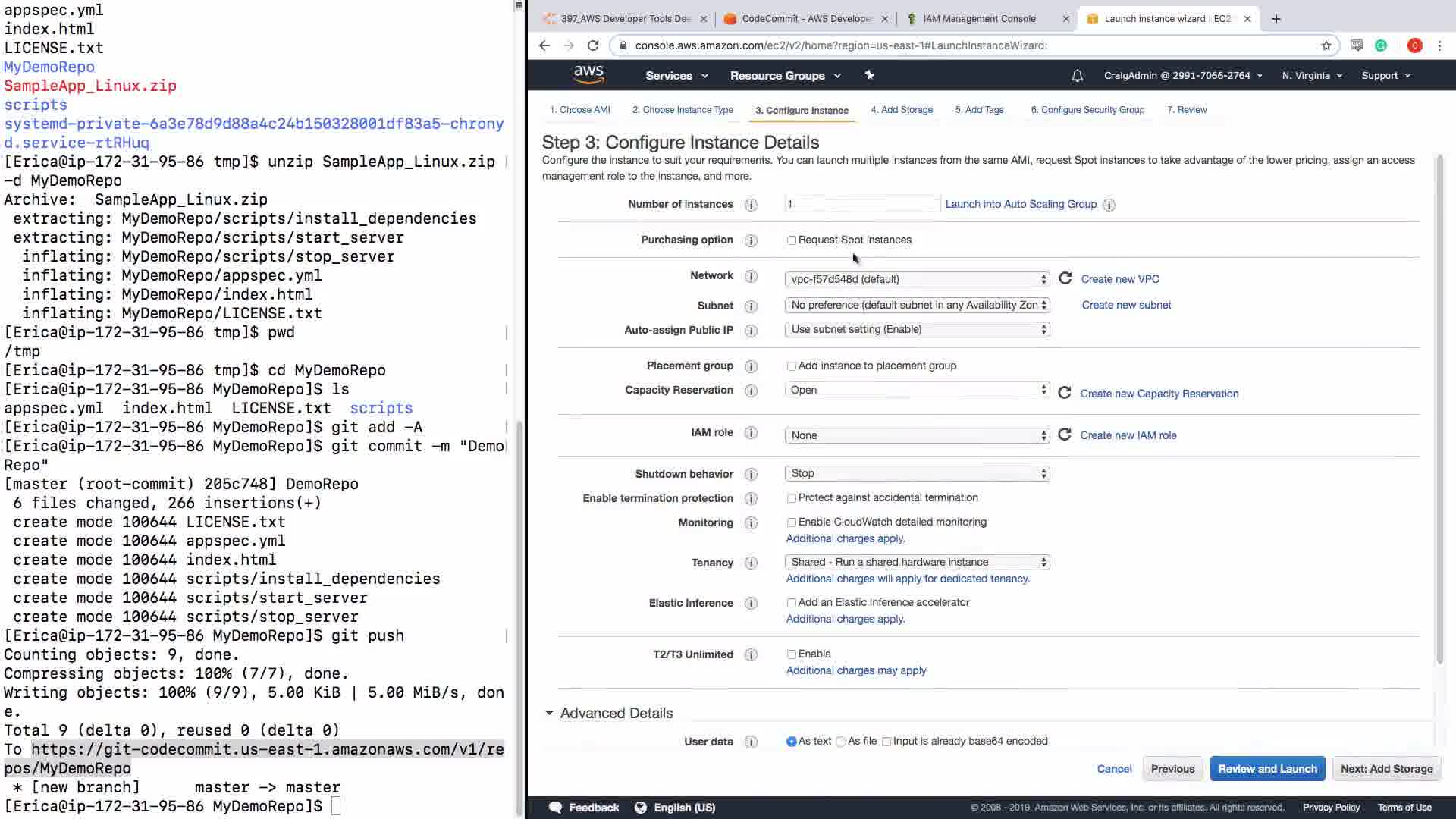Open the IAM role dropdown
Image resolution: width=1456 pixels, height=819 pixels.
pos(917,435)
